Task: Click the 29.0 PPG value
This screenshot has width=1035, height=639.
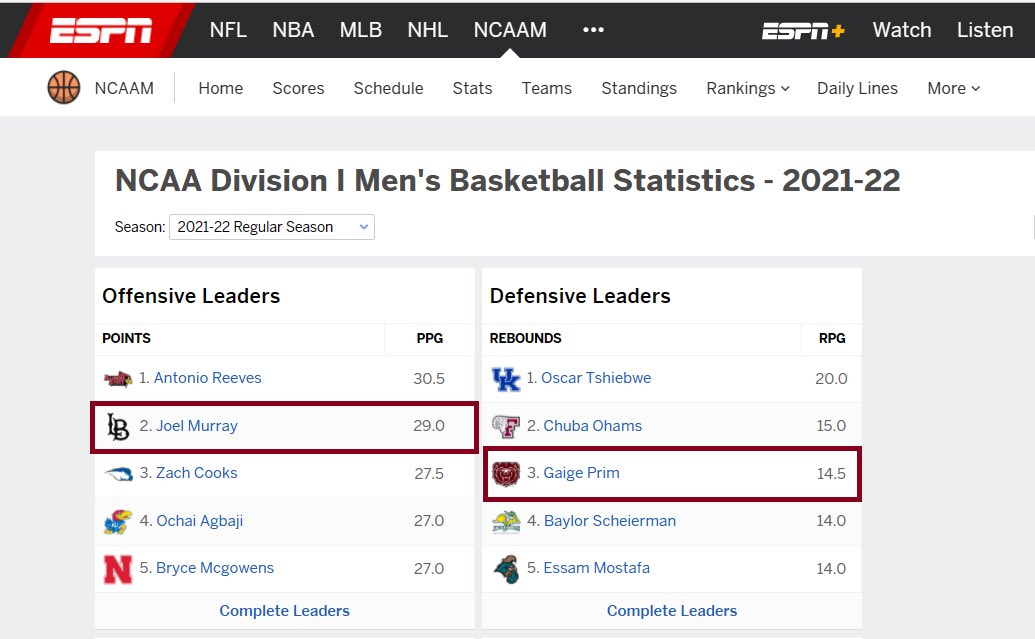Action: click(429, 426)
